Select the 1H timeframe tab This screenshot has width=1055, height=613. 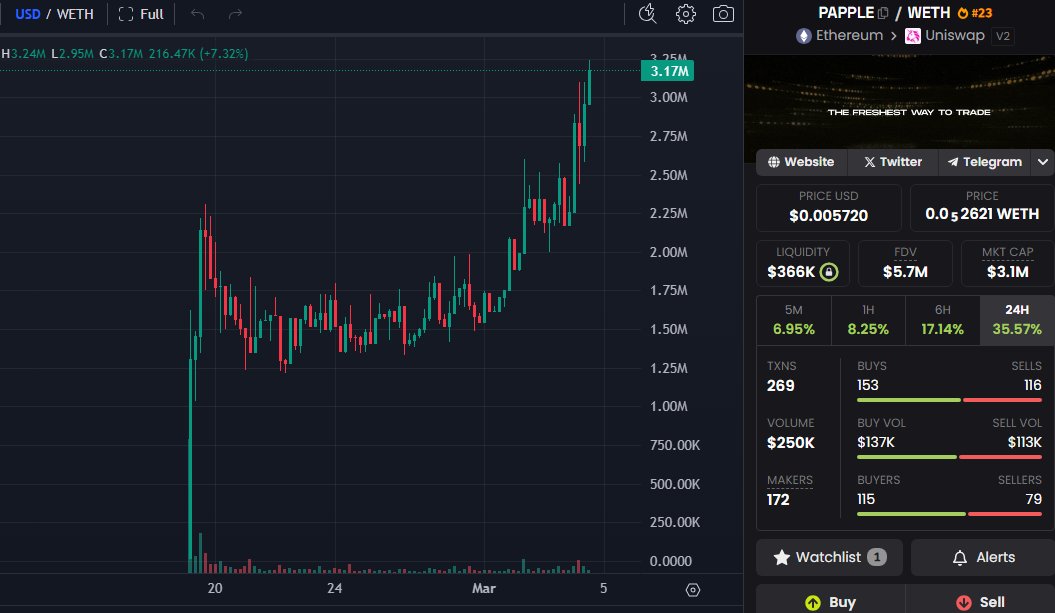pos(868,320)
